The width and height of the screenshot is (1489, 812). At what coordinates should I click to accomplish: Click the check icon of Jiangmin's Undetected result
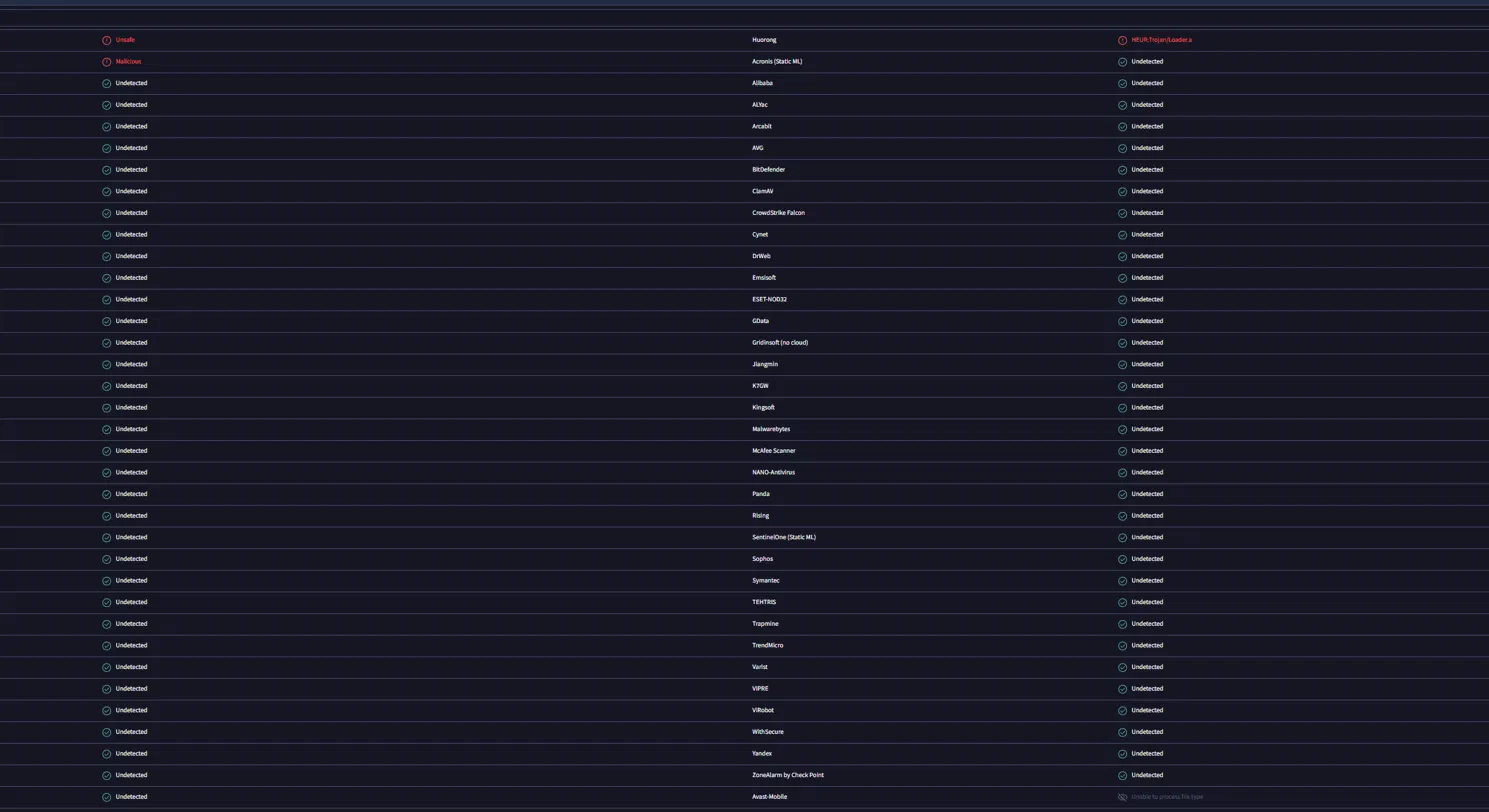[1123, 364]
